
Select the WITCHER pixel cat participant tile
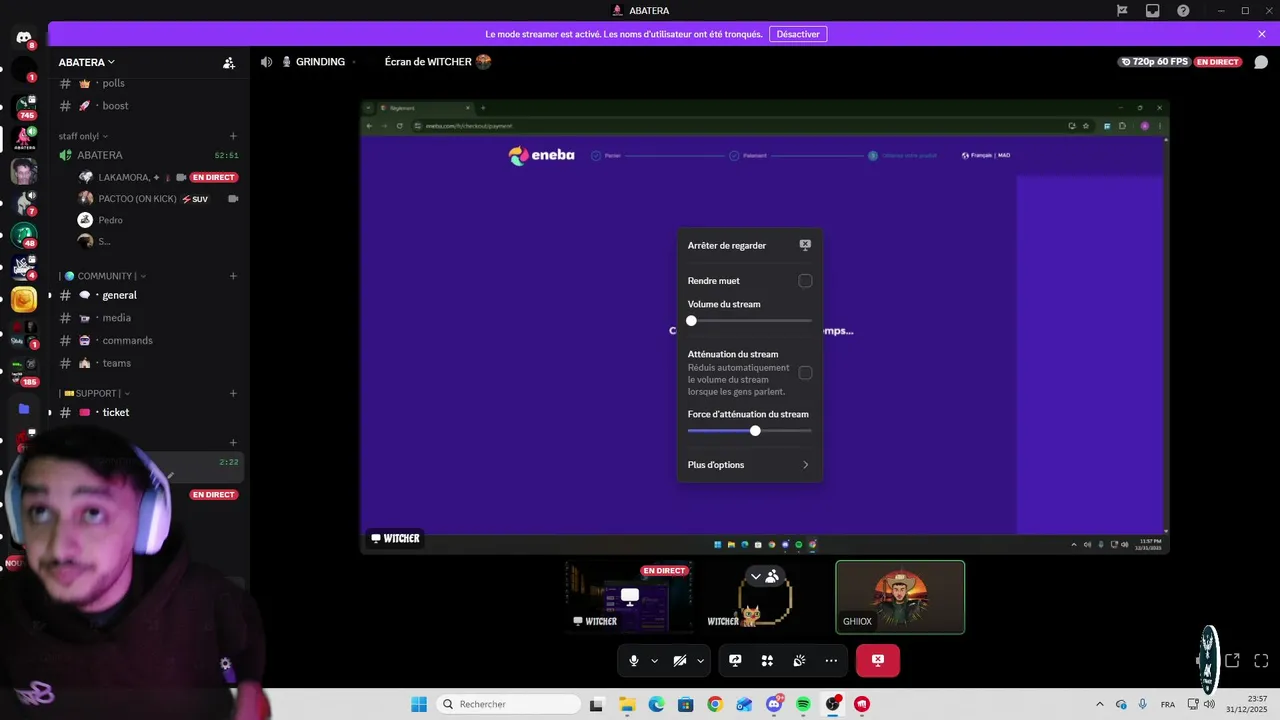click(x=765, y=597)
